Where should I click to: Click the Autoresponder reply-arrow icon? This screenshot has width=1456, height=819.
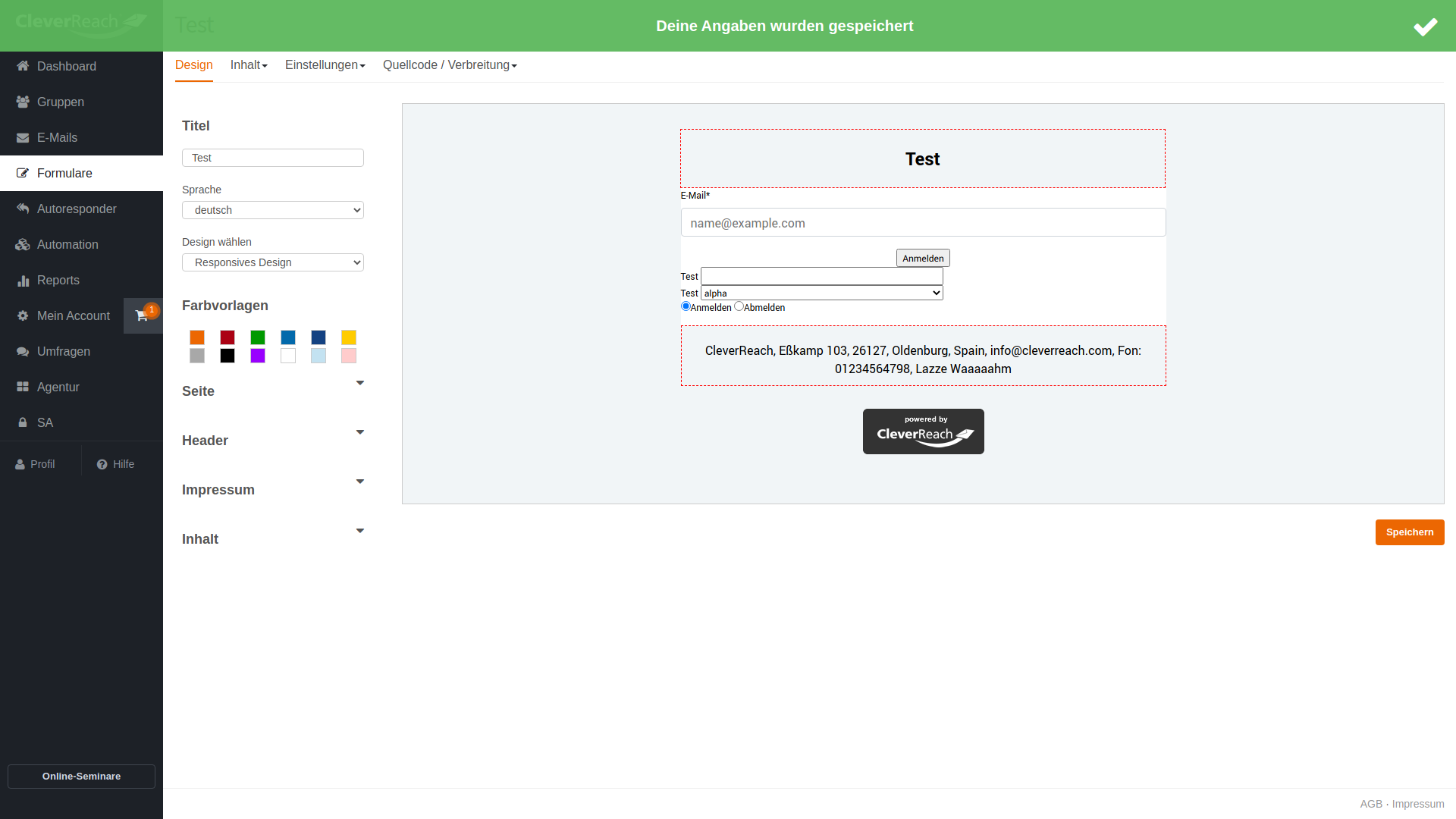click(23, 209)
